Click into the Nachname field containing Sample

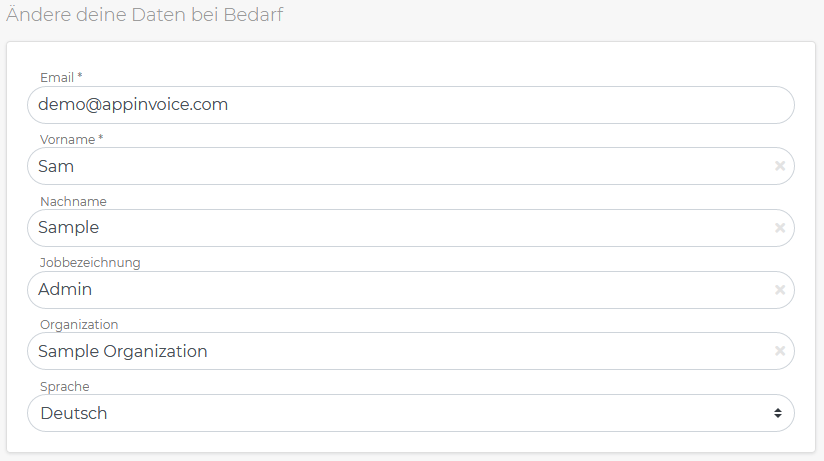pos(410,228)
